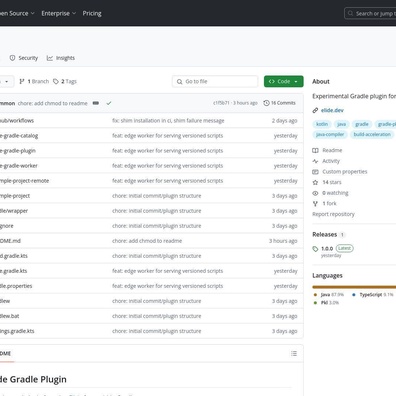Open the elide.dev website link

pos(332,110)
